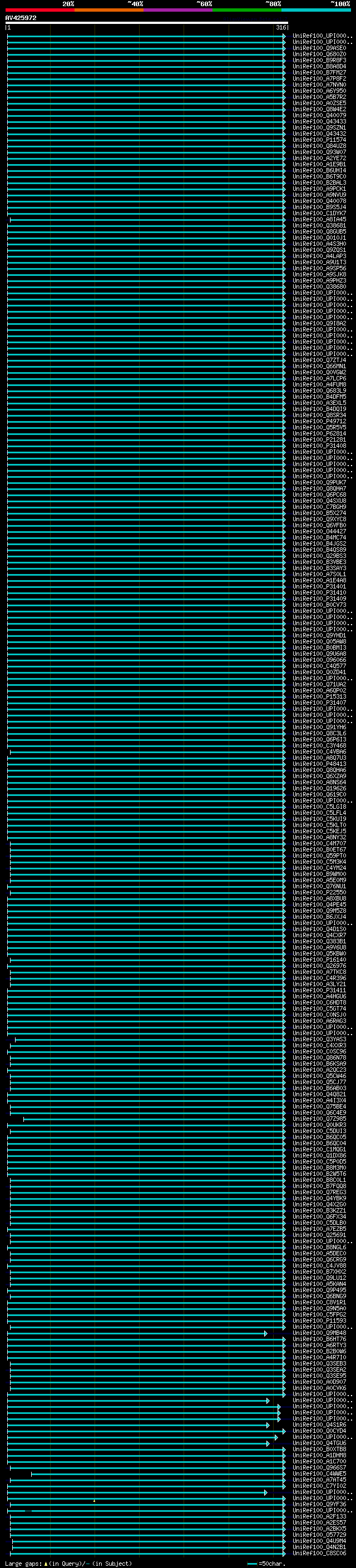
Task: Click label UniRef100_Q9MB48
Action: 319,1332
